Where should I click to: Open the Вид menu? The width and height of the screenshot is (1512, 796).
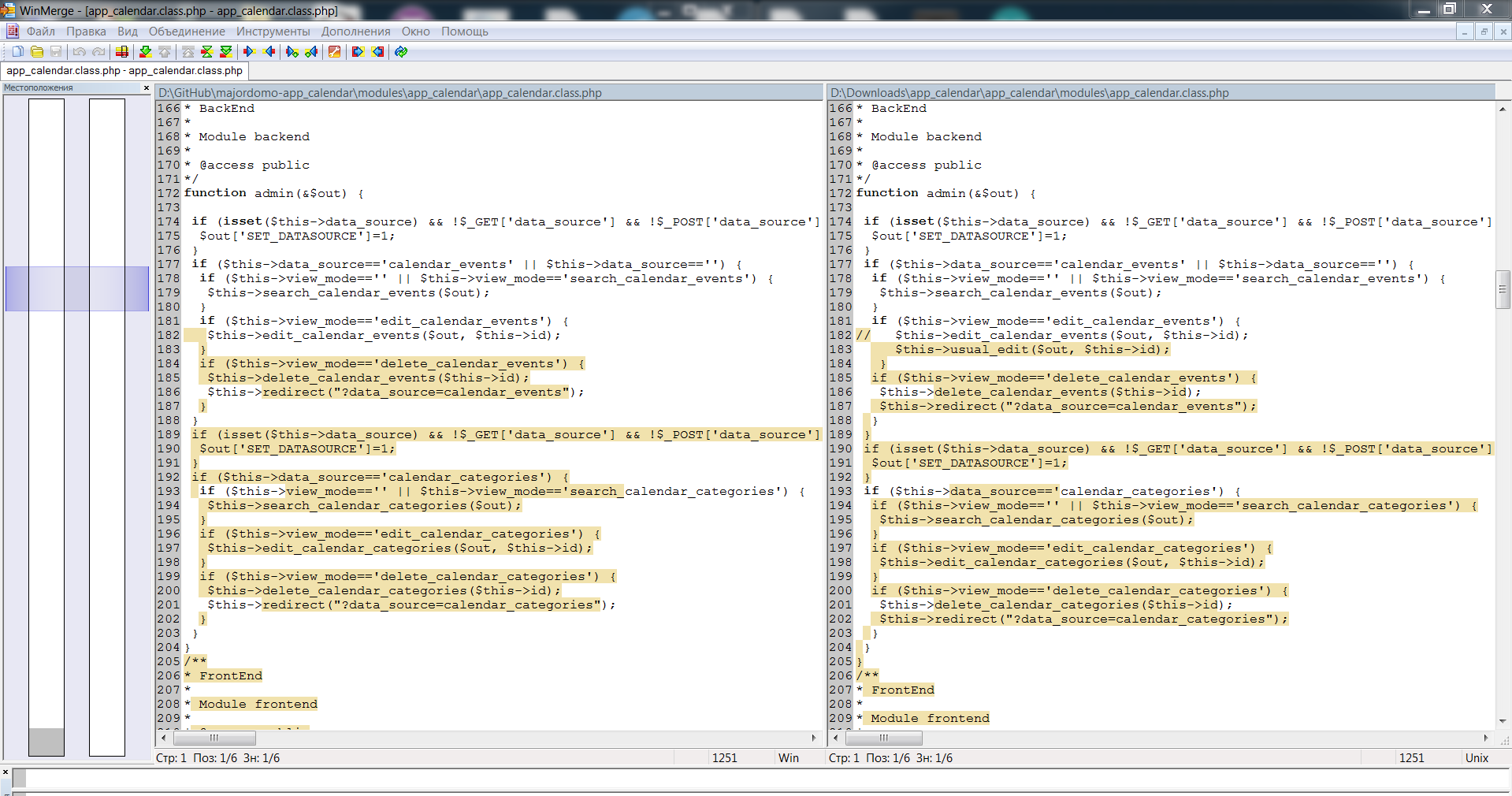127,32
